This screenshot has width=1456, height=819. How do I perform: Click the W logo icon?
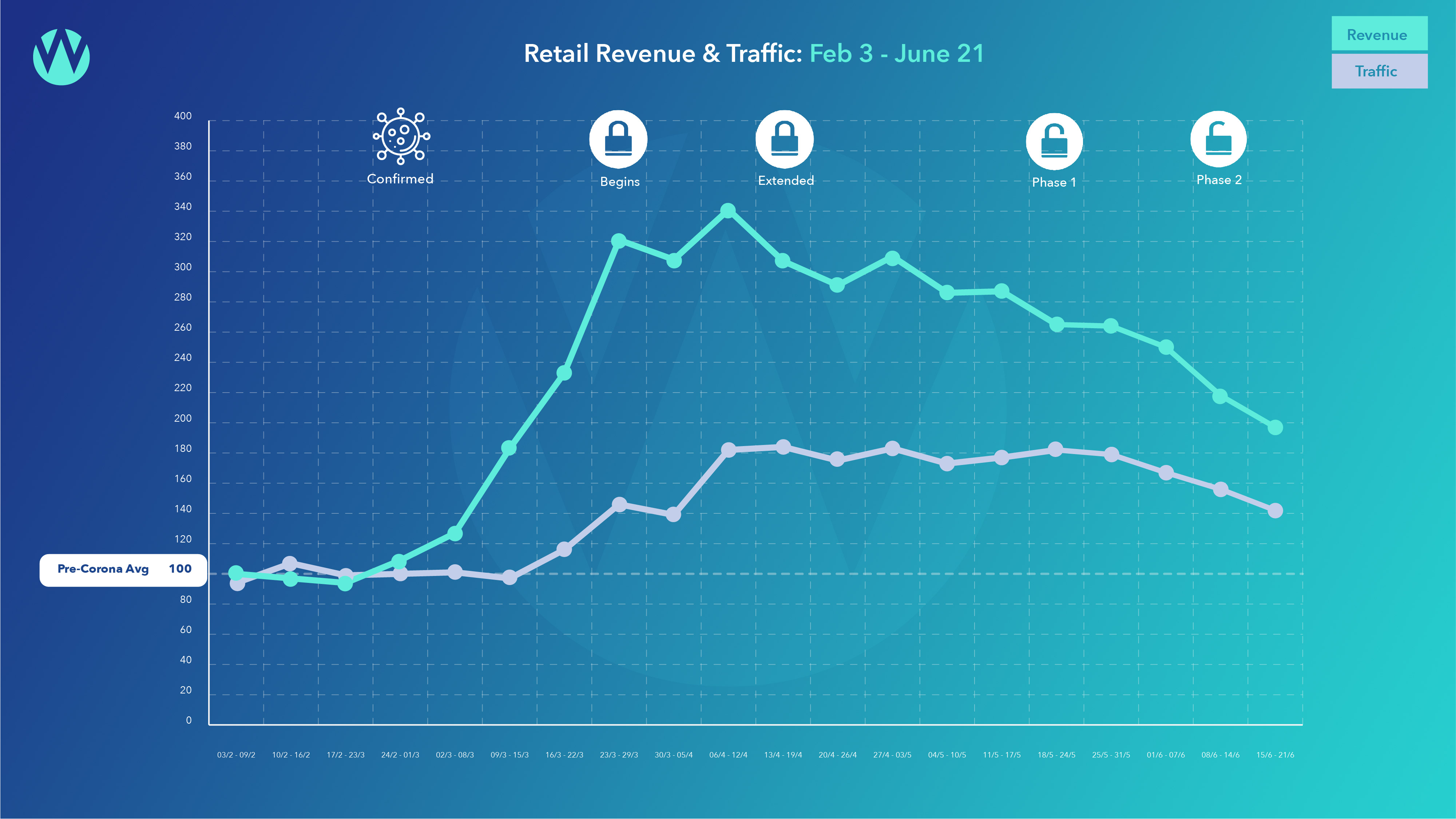point(61,56)
